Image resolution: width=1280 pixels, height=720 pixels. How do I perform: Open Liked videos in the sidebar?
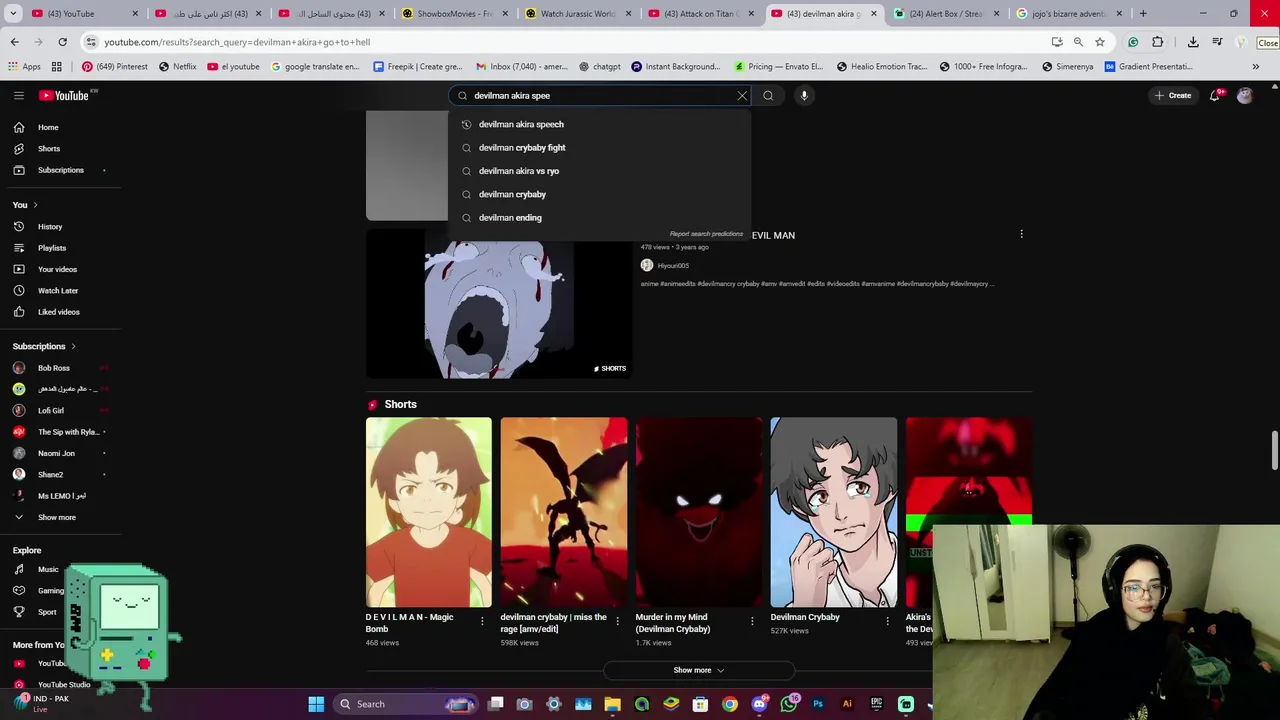pos(60,312)
